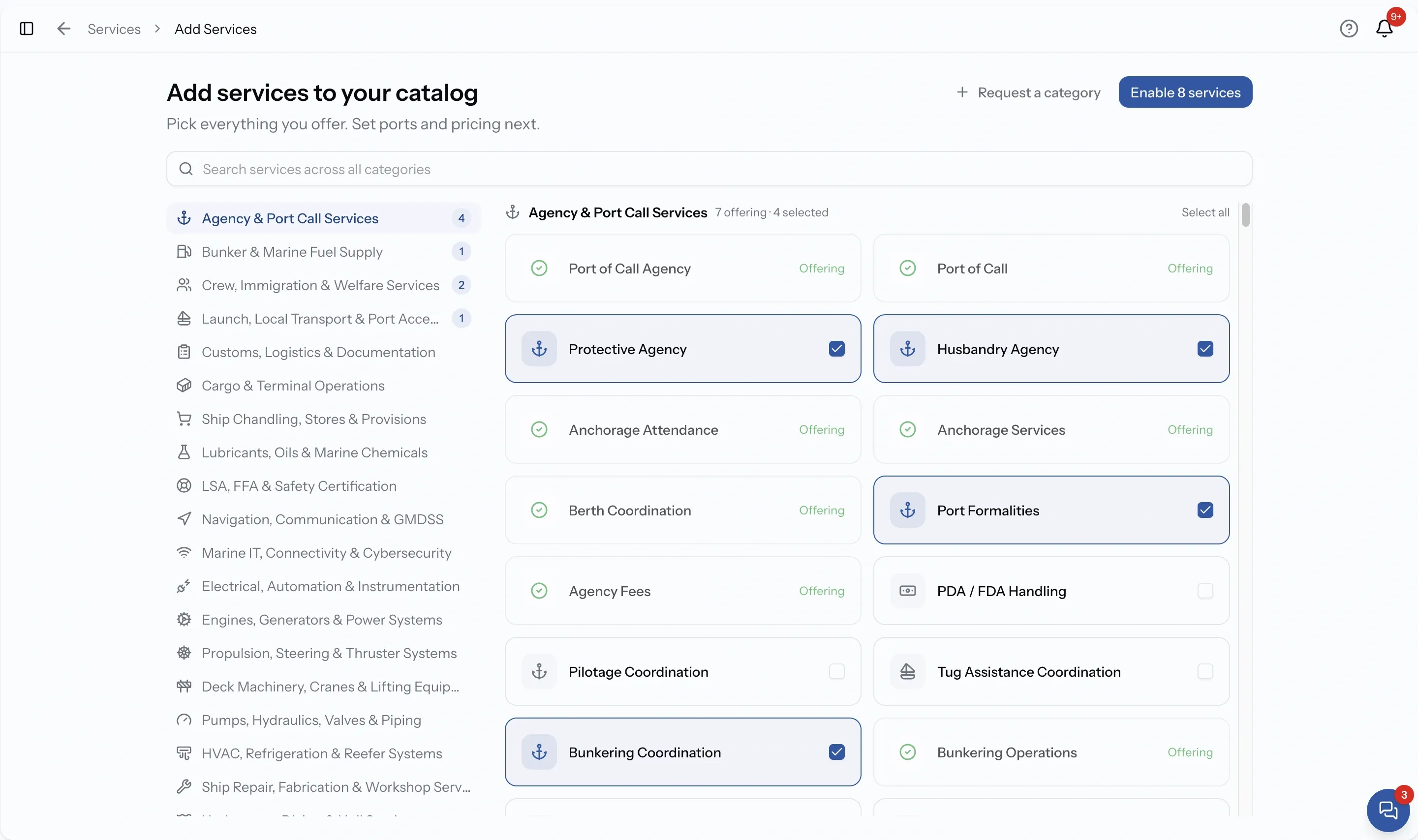Go to Services breadcrumb
This screenshot has width=1418, height=840.
click(x=114, y=29)
